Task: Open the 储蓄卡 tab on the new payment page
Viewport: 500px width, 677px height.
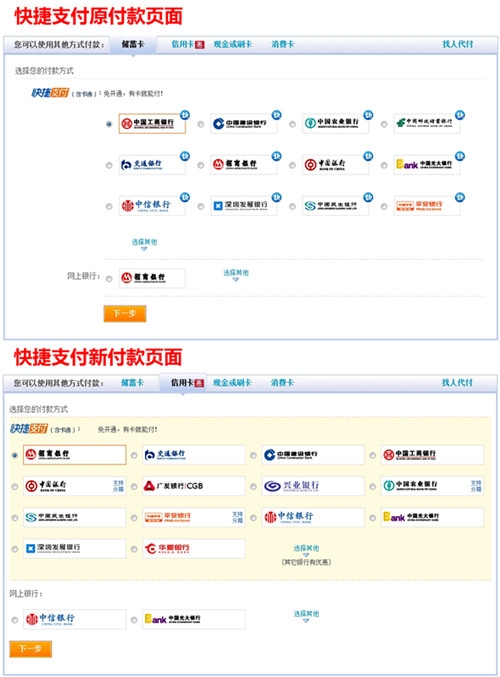Action: pyautogui.click(x=132, y=383)
